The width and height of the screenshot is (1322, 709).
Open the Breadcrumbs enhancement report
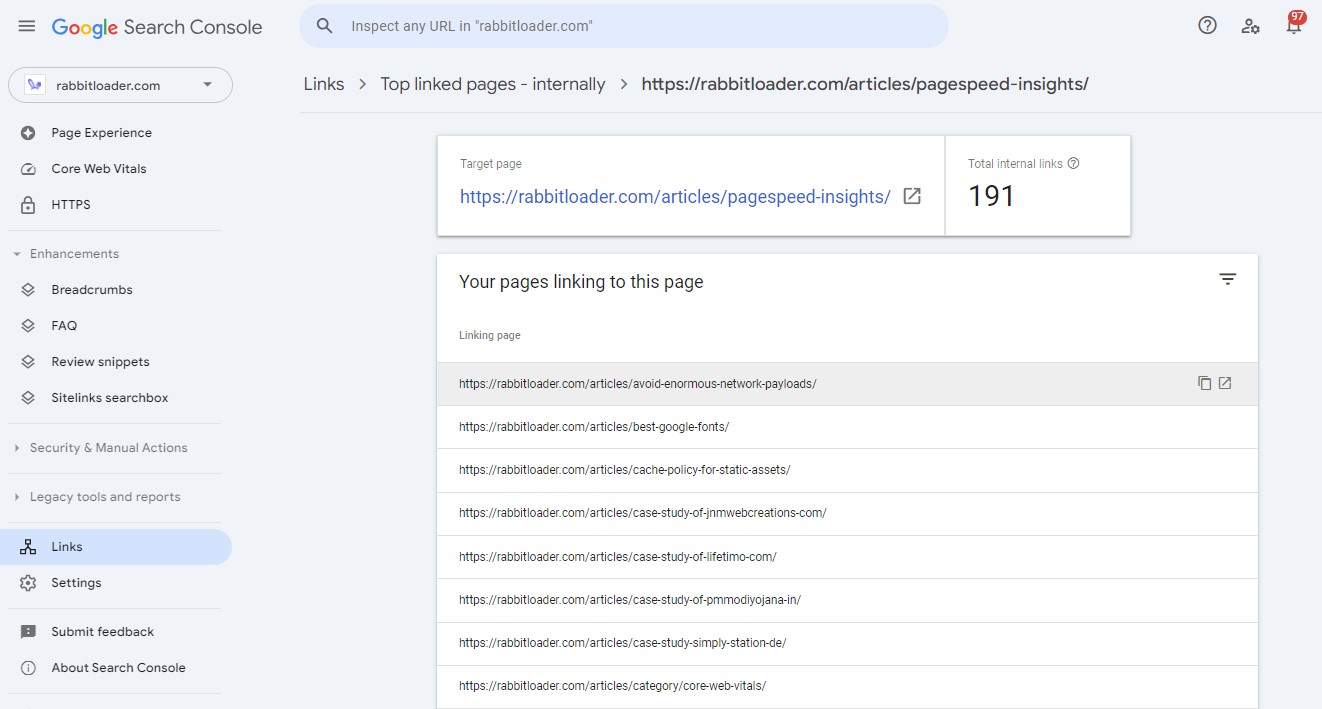point(92,290)
